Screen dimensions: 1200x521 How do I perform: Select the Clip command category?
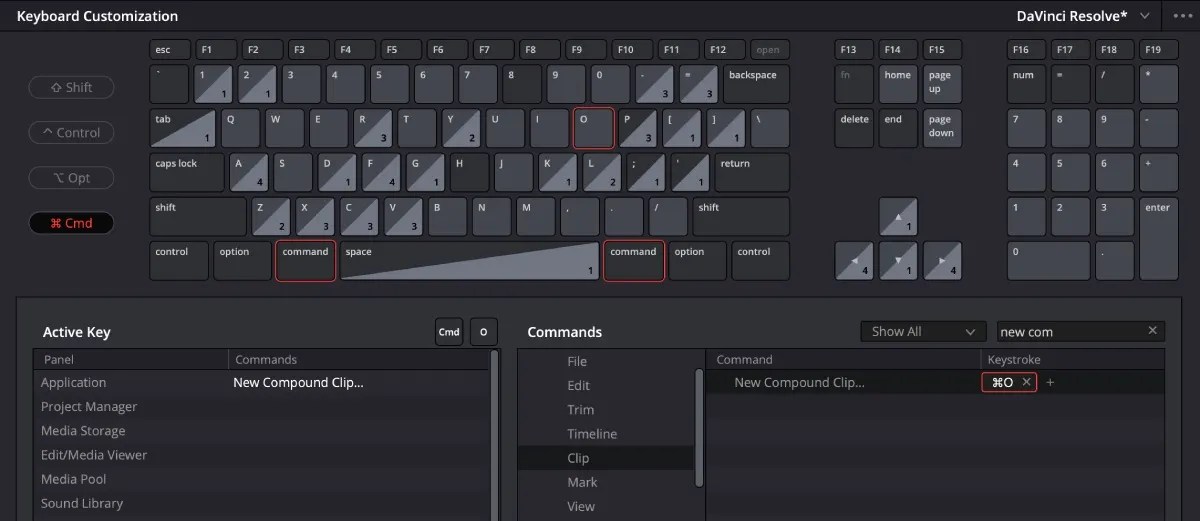coord(606,458)
